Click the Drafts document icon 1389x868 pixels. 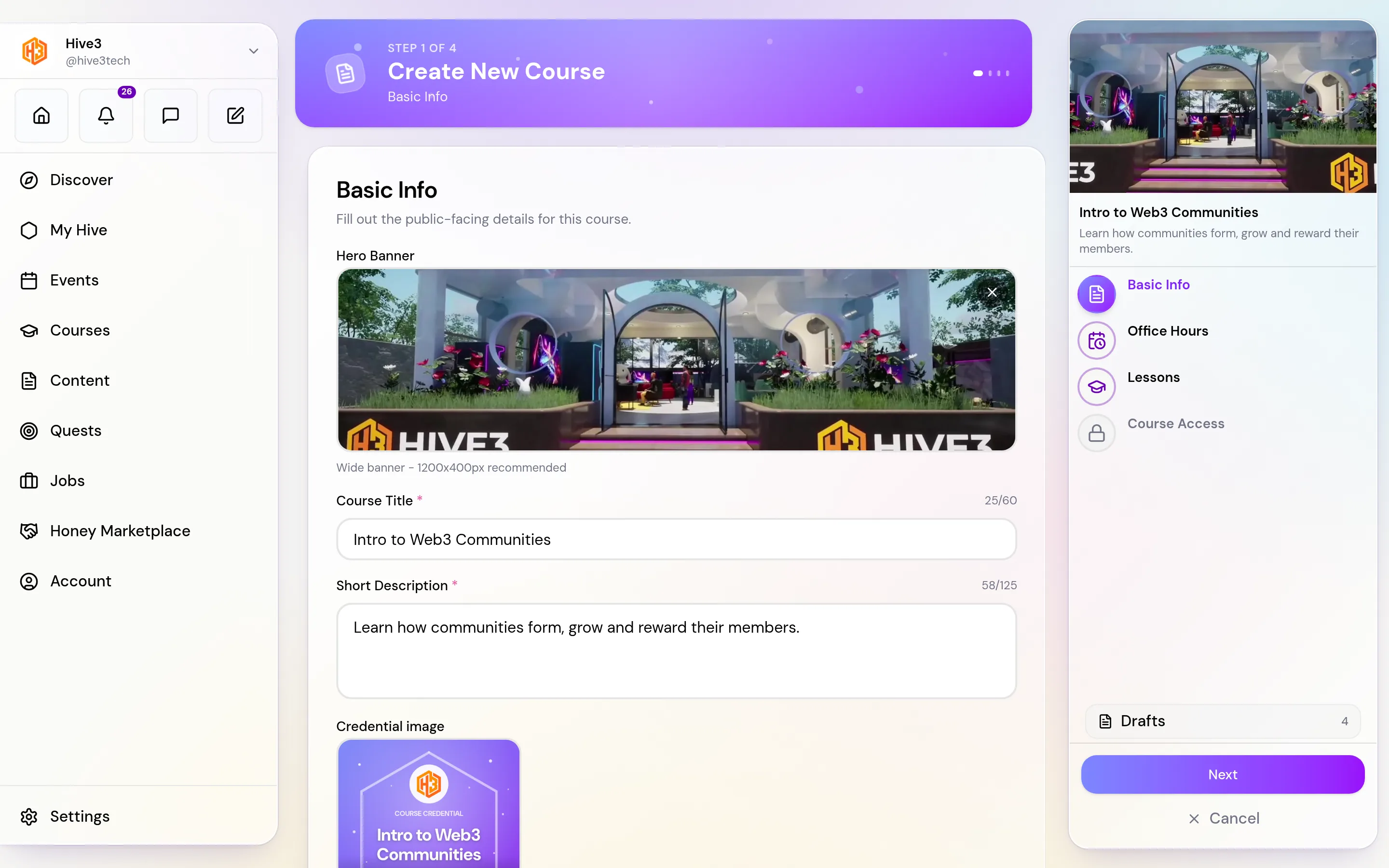click(x=1105, y=721)
